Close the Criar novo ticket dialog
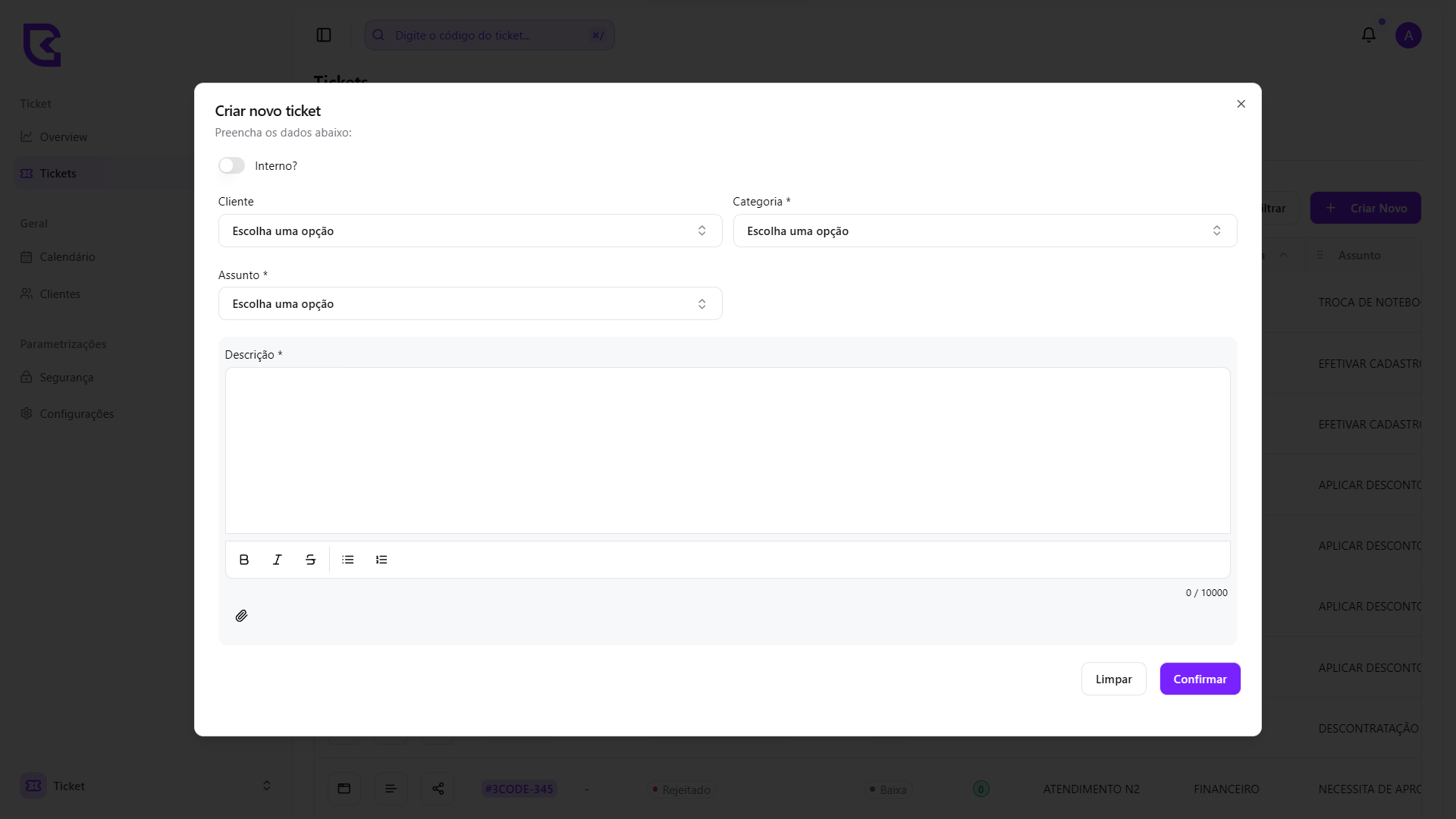The width and height of the screenshot is (1456, 819). coord(1241,104)
